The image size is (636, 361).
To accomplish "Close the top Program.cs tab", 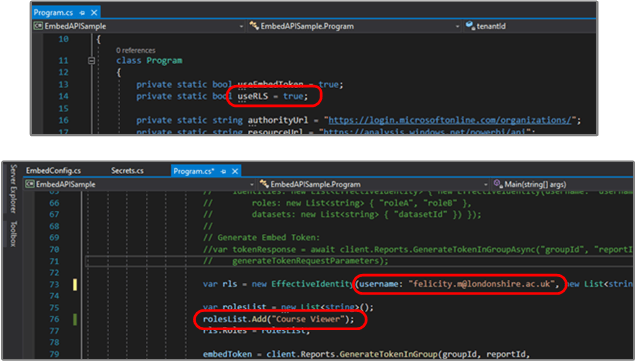I will tap(94, 13).
